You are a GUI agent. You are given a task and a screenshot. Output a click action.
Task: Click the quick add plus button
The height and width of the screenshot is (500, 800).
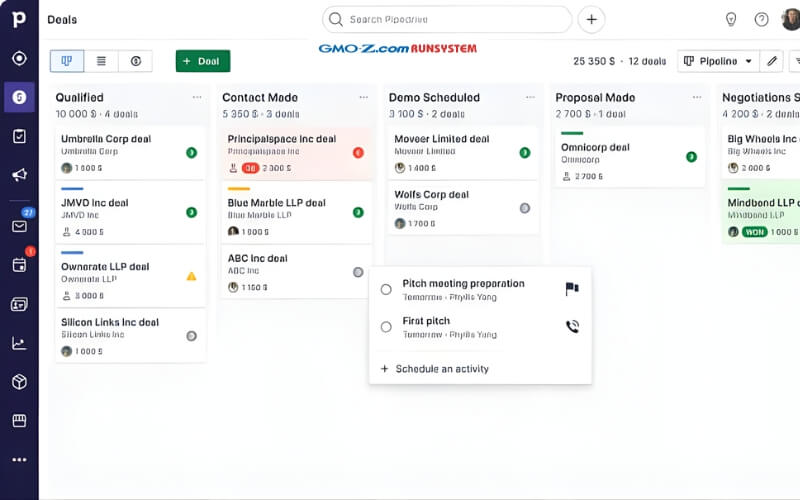pyautogui.click(x=591, y=19)
